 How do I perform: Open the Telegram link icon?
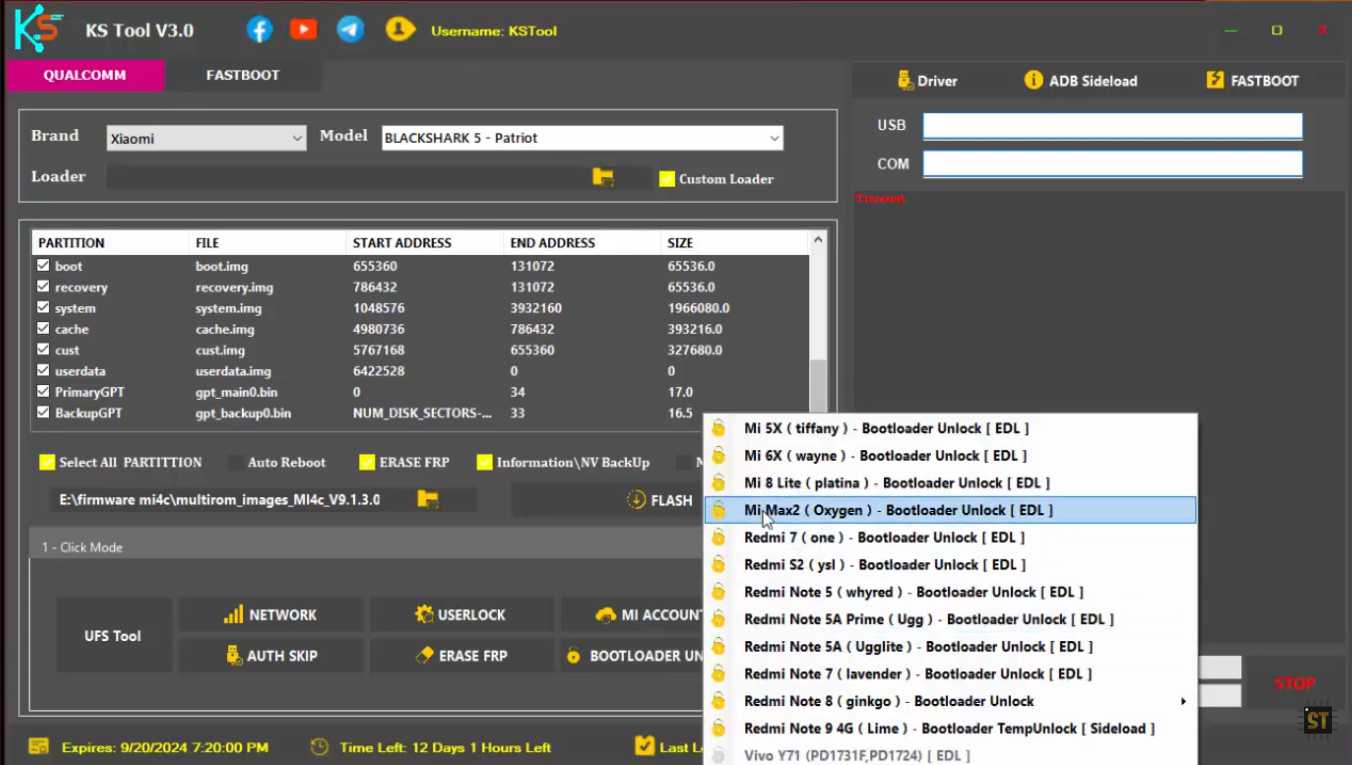pyautogui.click(x=350, y=30)
